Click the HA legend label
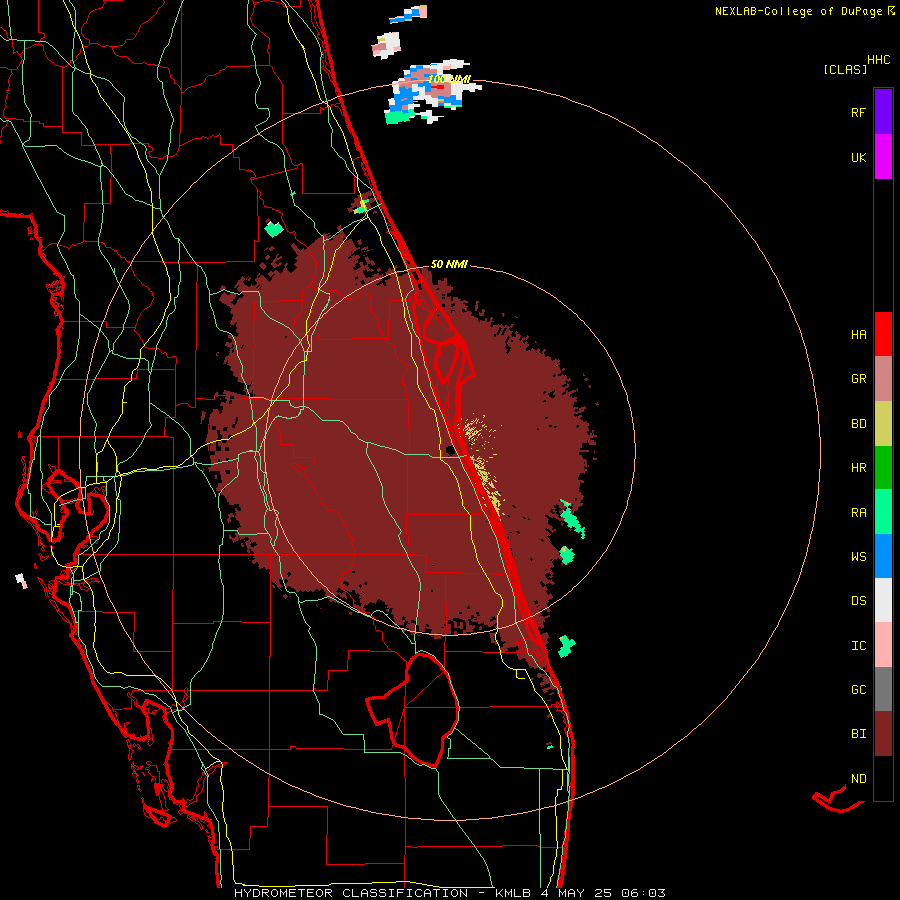 (858, 335)
